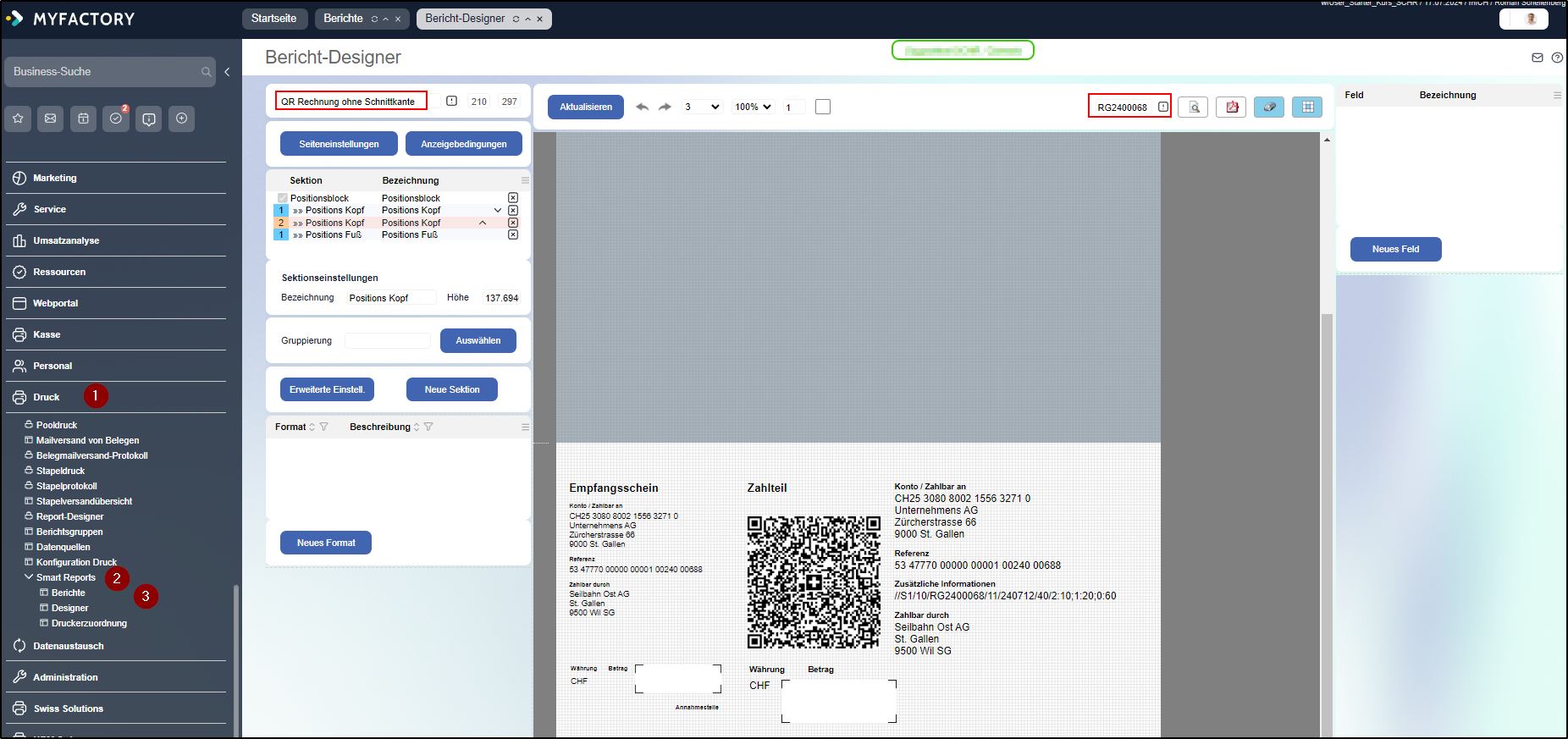Viewport: 1568px width, 739px height.
Task: Filter the Format column
Action: (x=323, y=427)
